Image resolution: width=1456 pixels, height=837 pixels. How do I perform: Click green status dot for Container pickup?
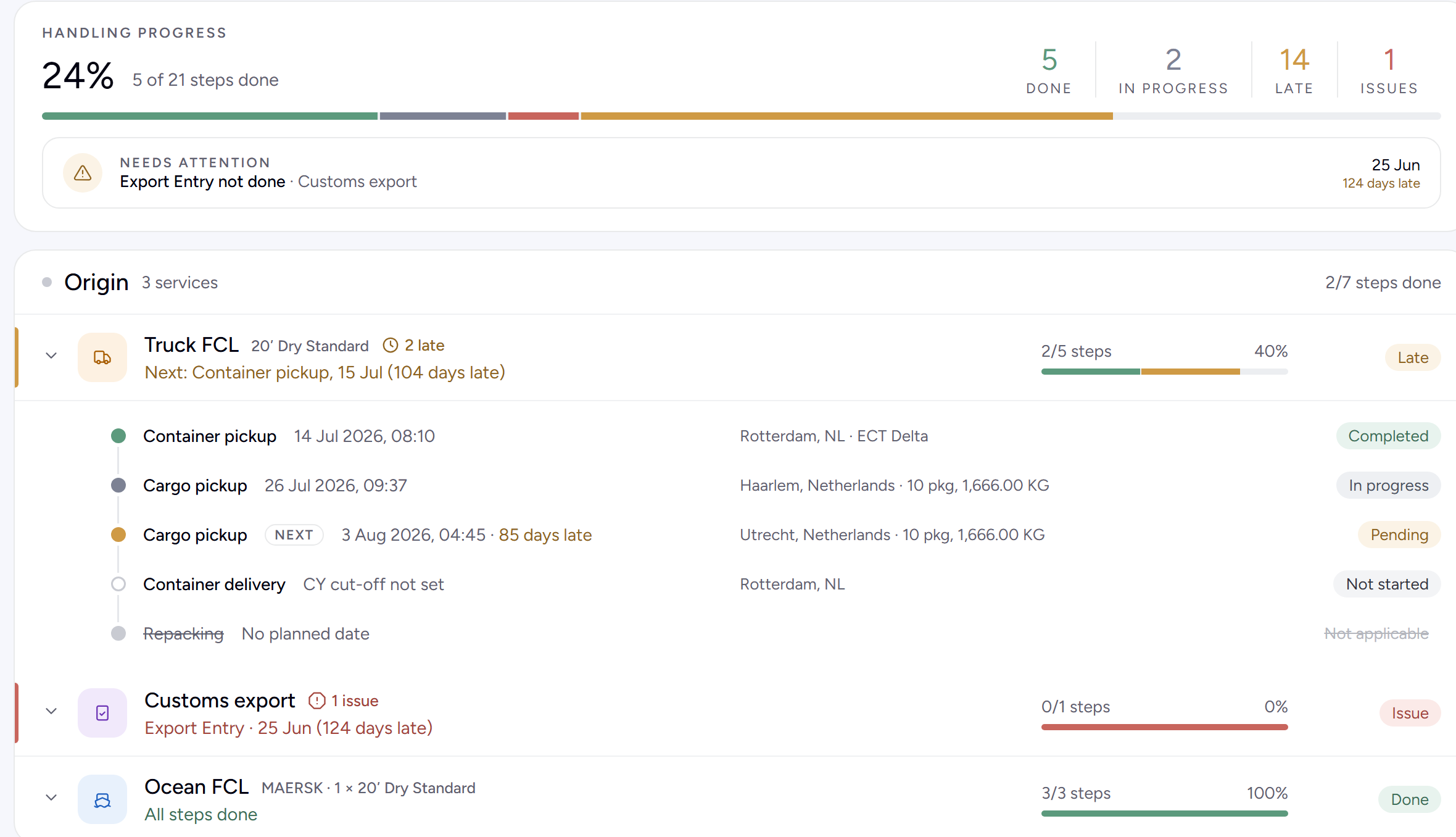[x=118, y=436]
